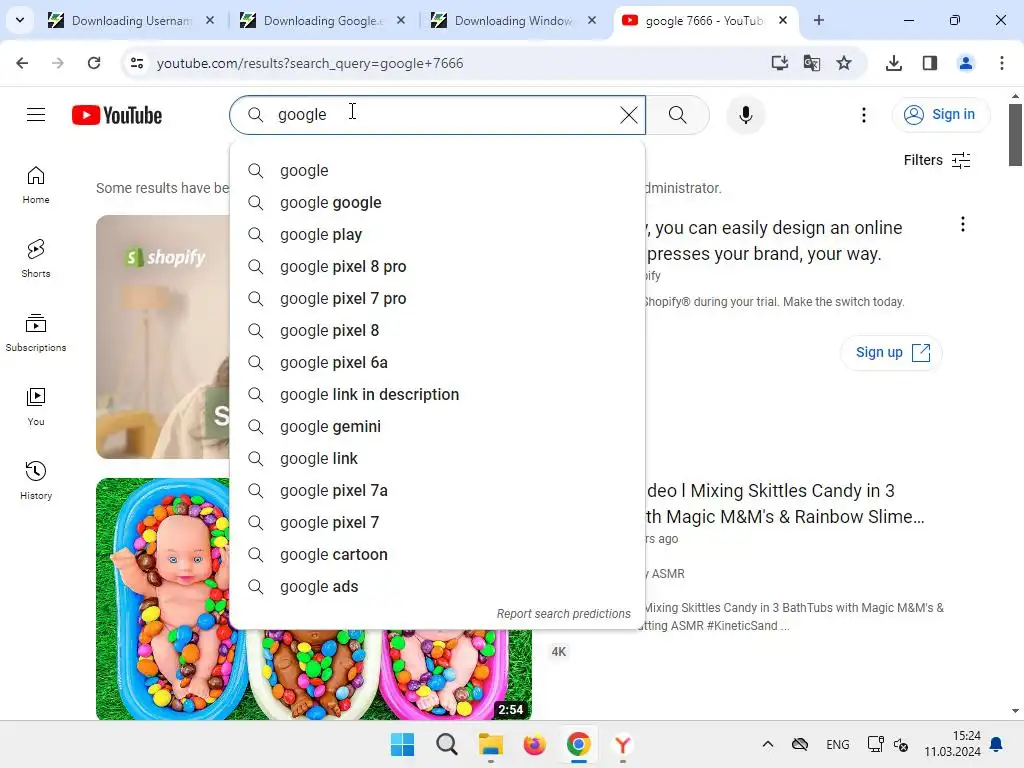
Task: Expand the tab search dropdown arrow
Action: [20, 20]
